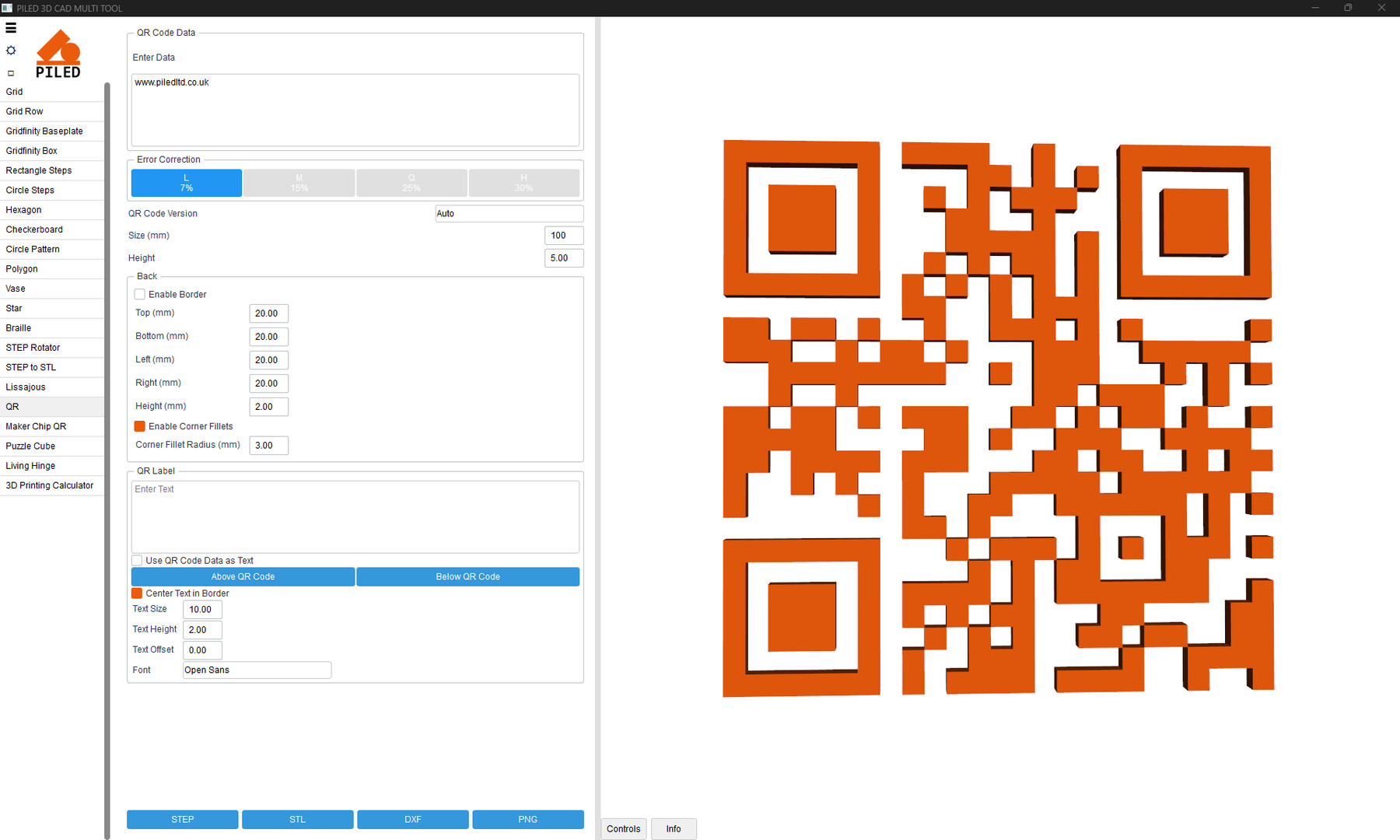Click the Right (mm) border field
Screen dimensions: 1400x840
[x=268, y=383]
